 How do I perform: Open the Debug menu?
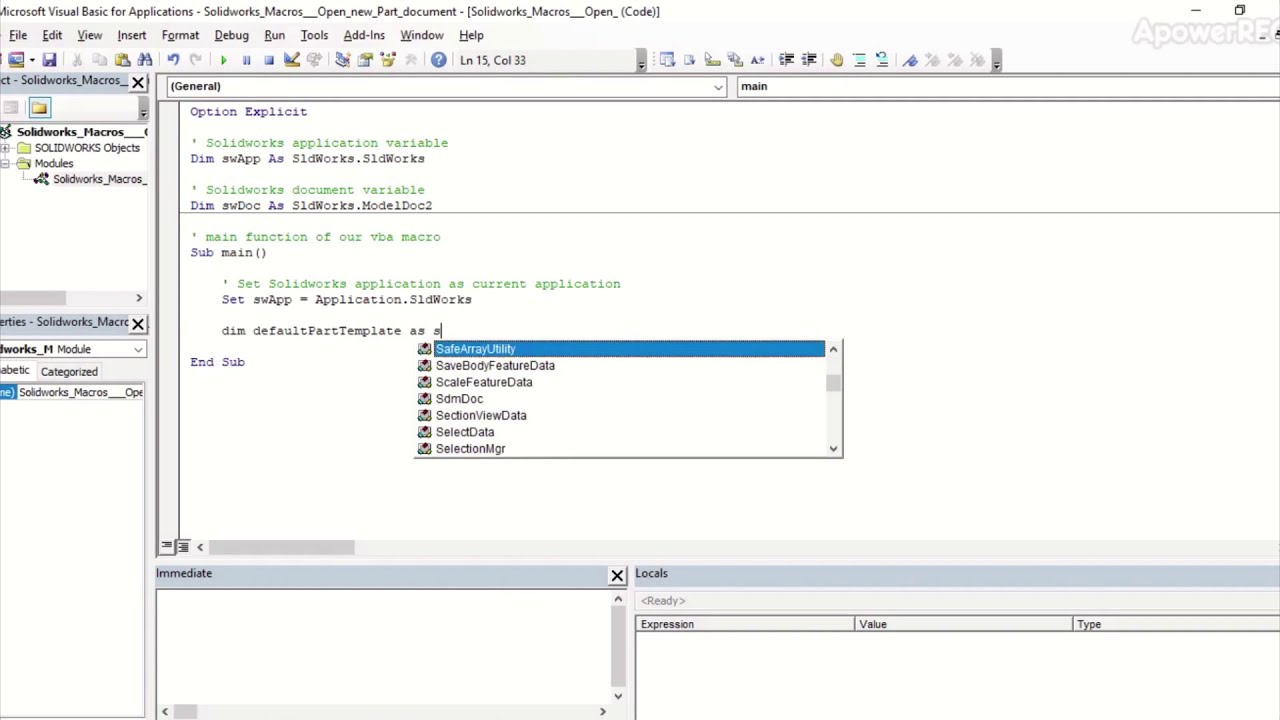231,35
